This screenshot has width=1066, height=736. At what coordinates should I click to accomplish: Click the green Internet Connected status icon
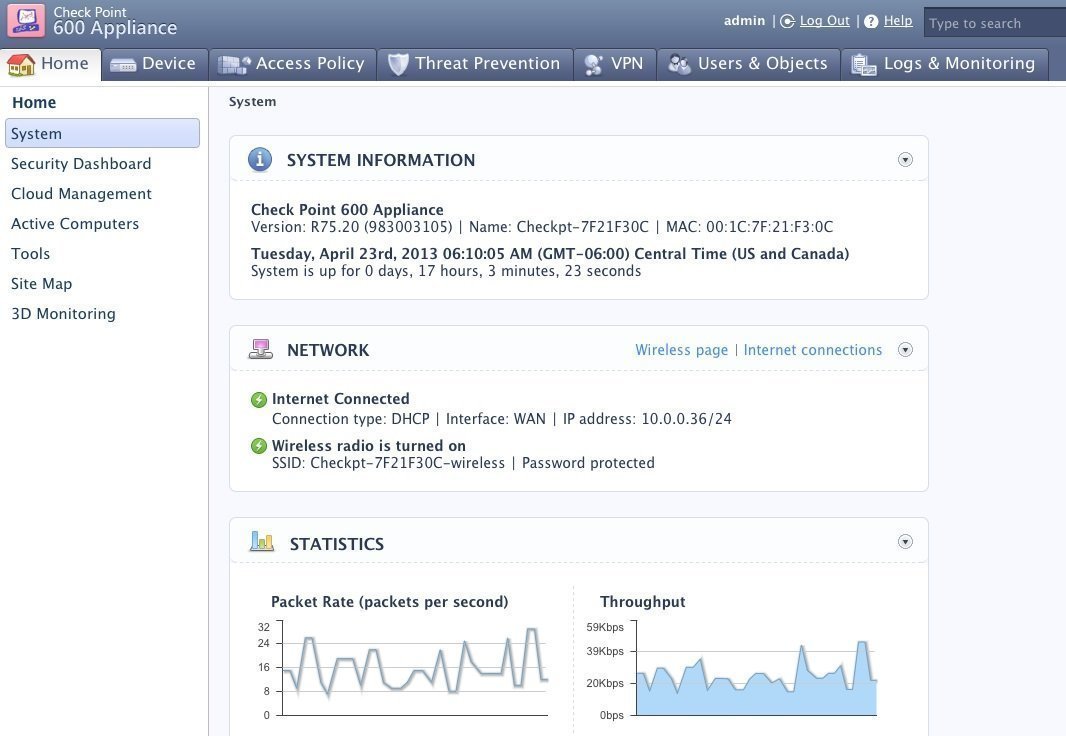tap(259, 400)
